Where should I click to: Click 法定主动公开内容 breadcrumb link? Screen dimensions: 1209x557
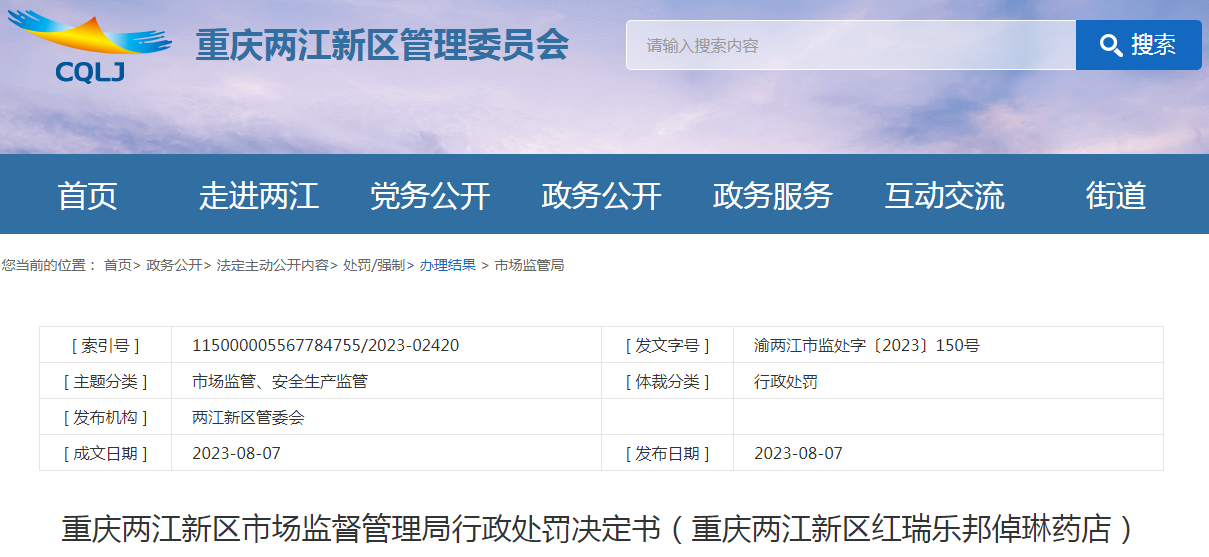[x=272, y=265]
